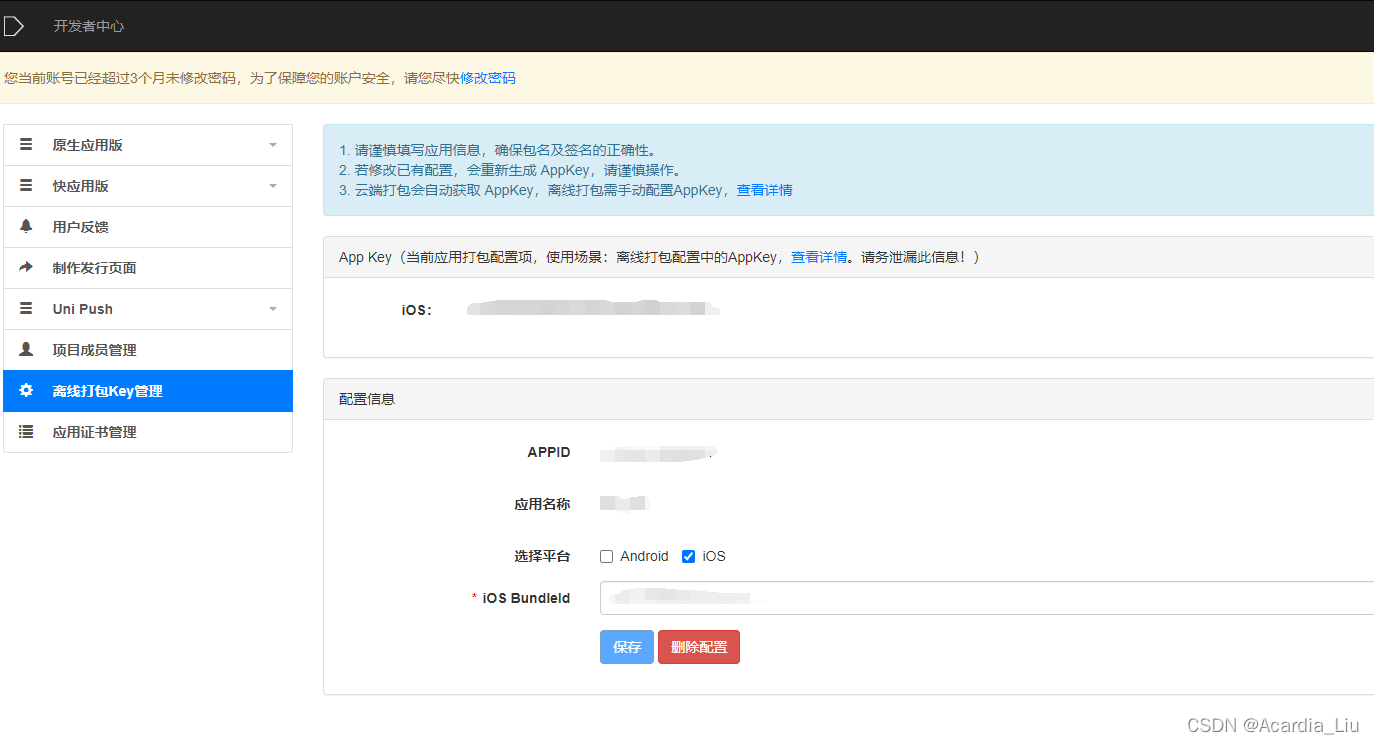Select the 离线打包Key管理 sidebar item
Screen dimensions: 1374x744
(148, 391)
